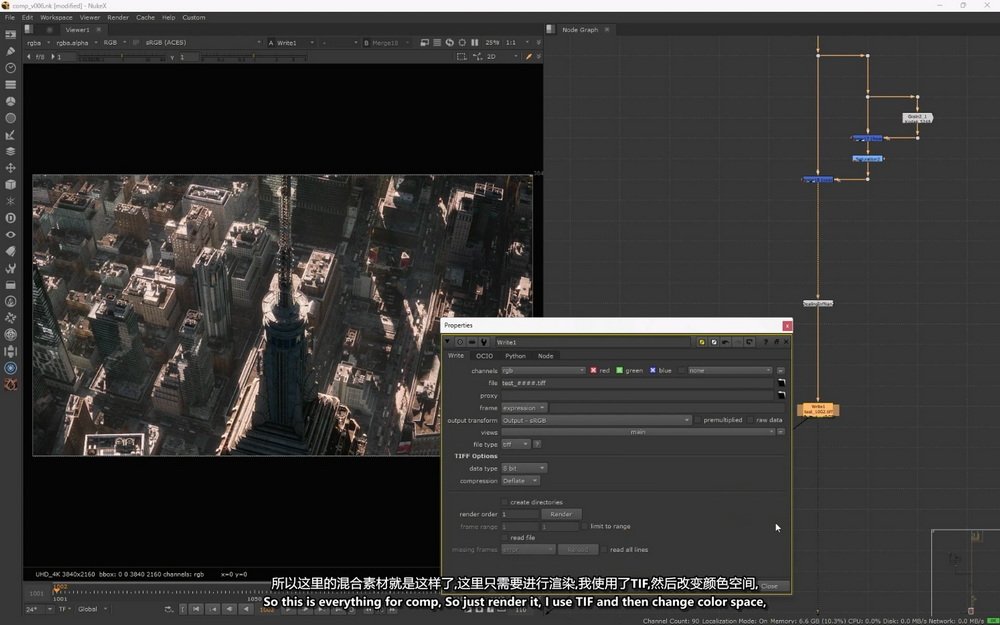Click the file type question mark button
Image resolution: width=1000 pixels, height=625 pixels.
(537, 444)
